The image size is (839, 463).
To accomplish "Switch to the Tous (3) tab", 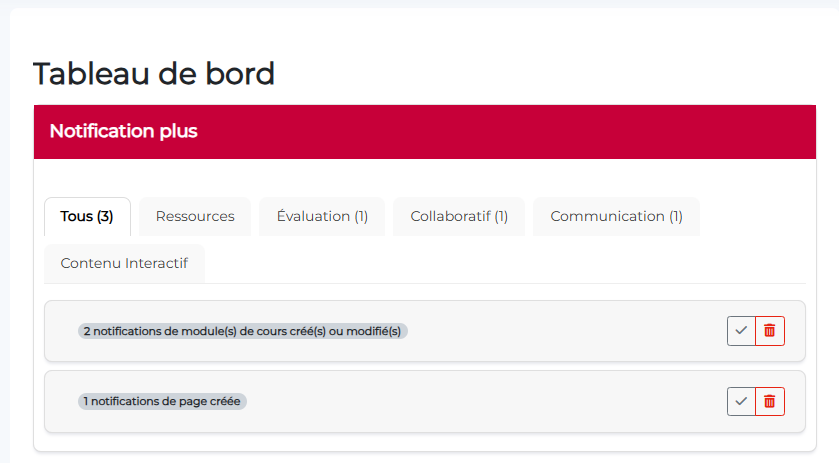I will pos(87,216).
